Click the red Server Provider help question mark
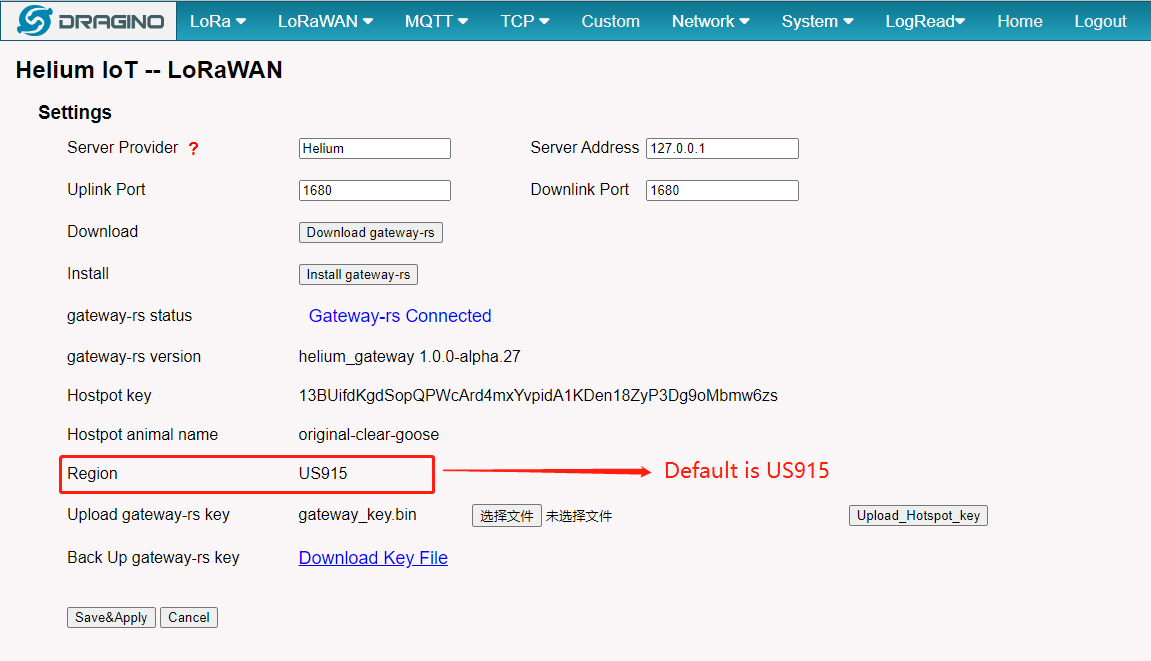1151x661 pixels. 193,148
